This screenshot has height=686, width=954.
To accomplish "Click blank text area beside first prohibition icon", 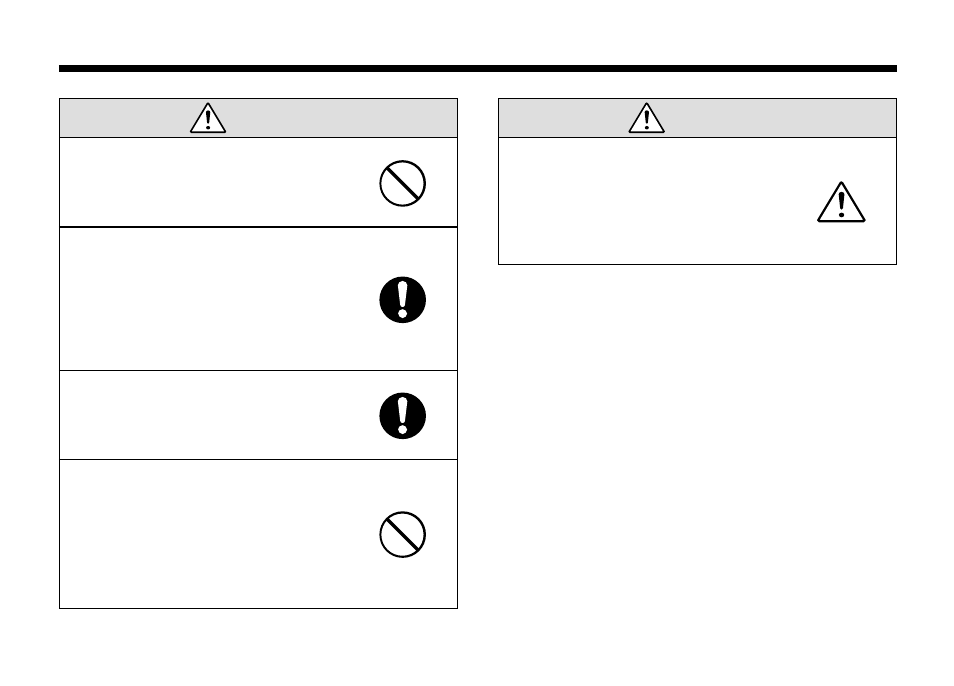I will (216, 182).
